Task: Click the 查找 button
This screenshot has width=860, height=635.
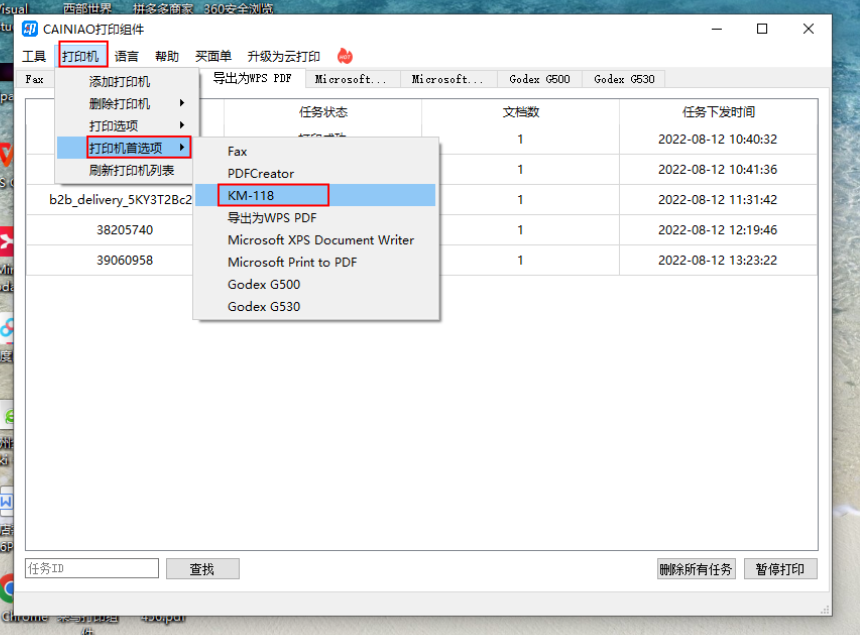Action: pos(202,569)
